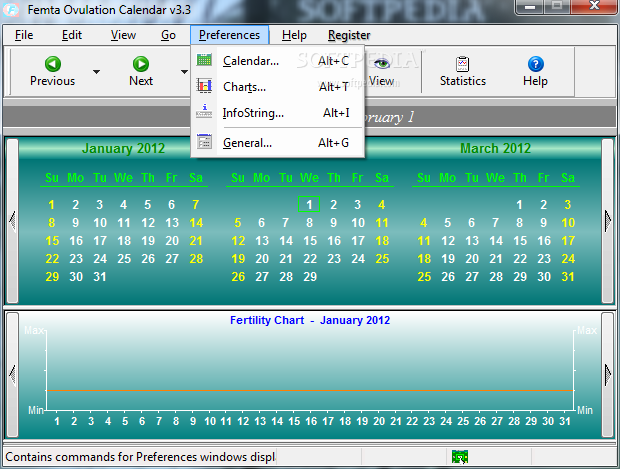Click the InfoString menu item icon
Screen dimensions: 620x469
(x=204, y=112)
